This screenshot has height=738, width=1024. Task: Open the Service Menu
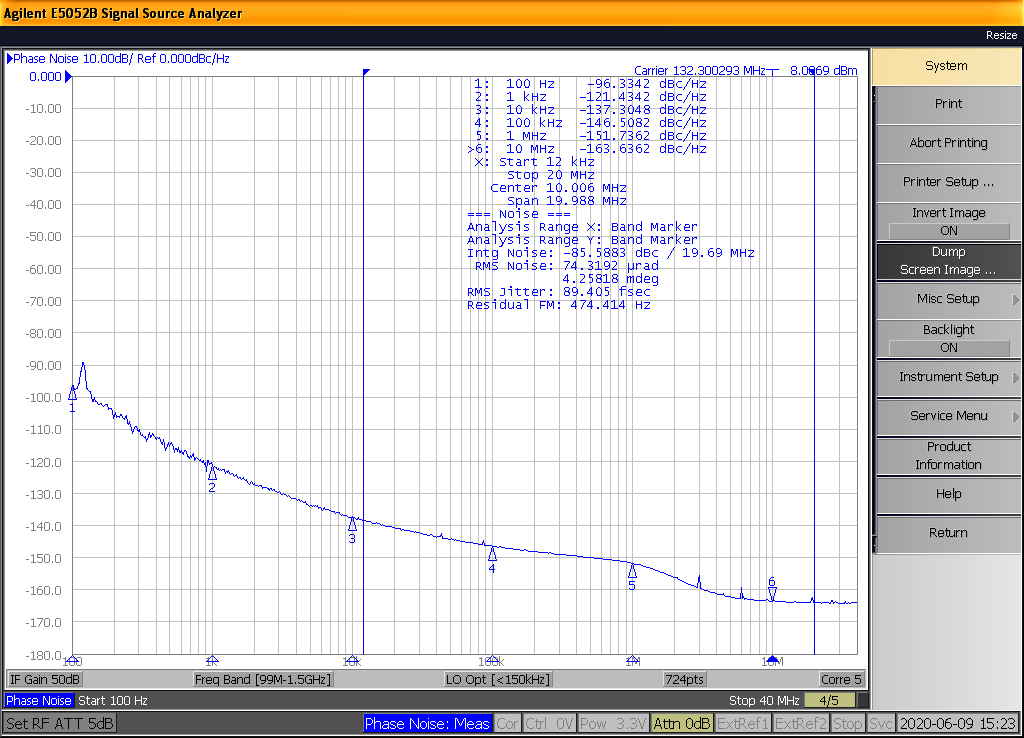[x=948, y=416]
